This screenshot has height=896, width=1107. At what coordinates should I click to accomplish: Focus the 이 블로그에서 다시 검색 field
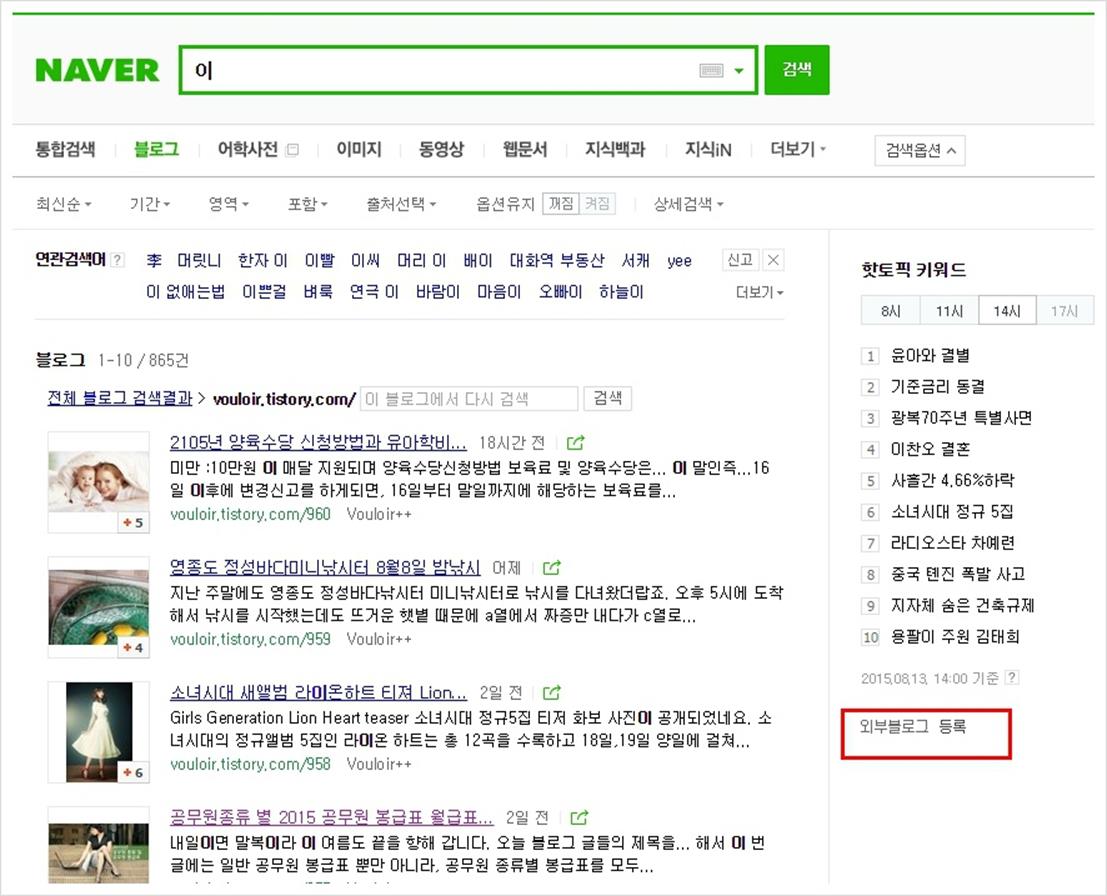tap(469, 399)
